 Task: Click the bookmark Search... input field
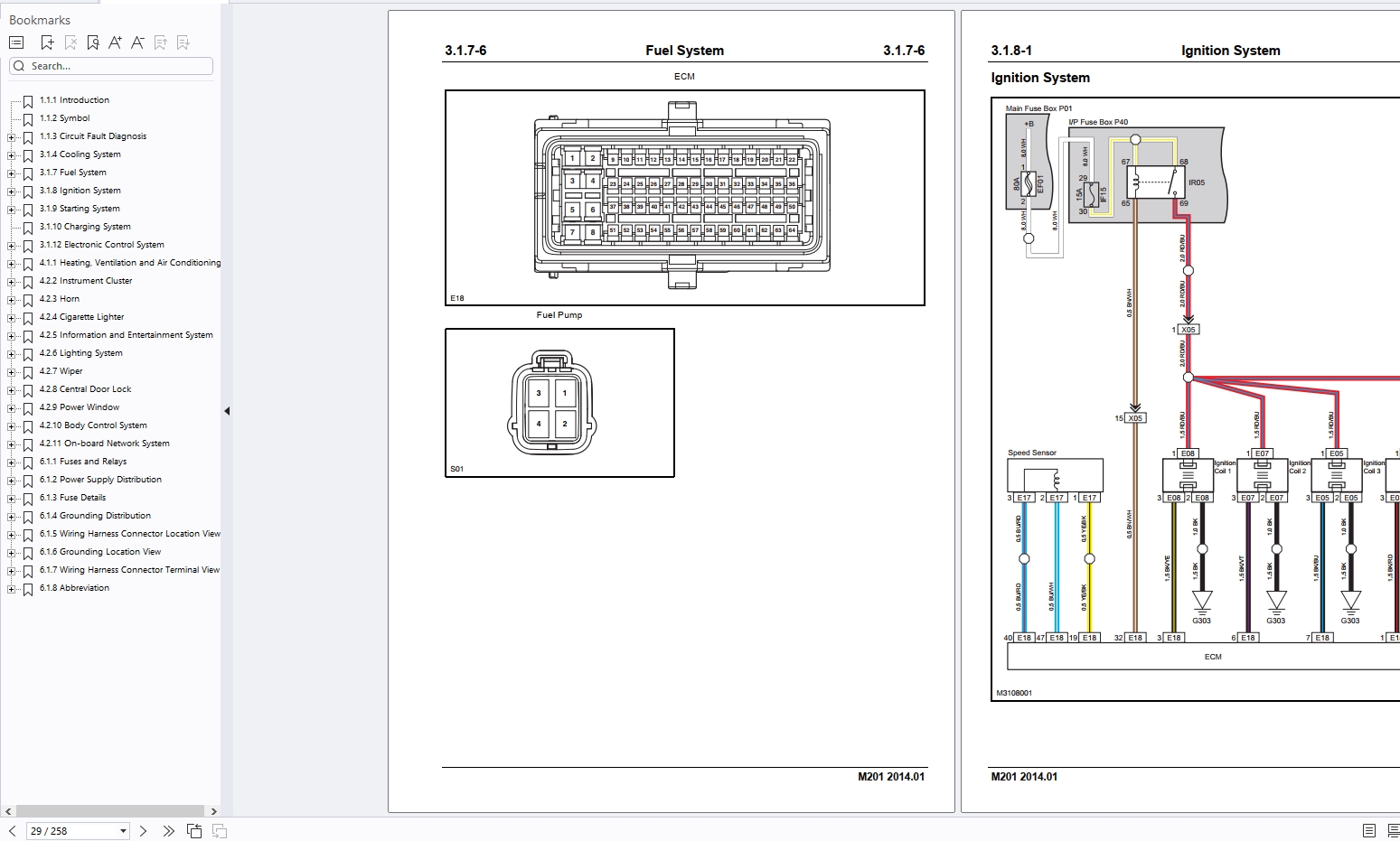111,66
